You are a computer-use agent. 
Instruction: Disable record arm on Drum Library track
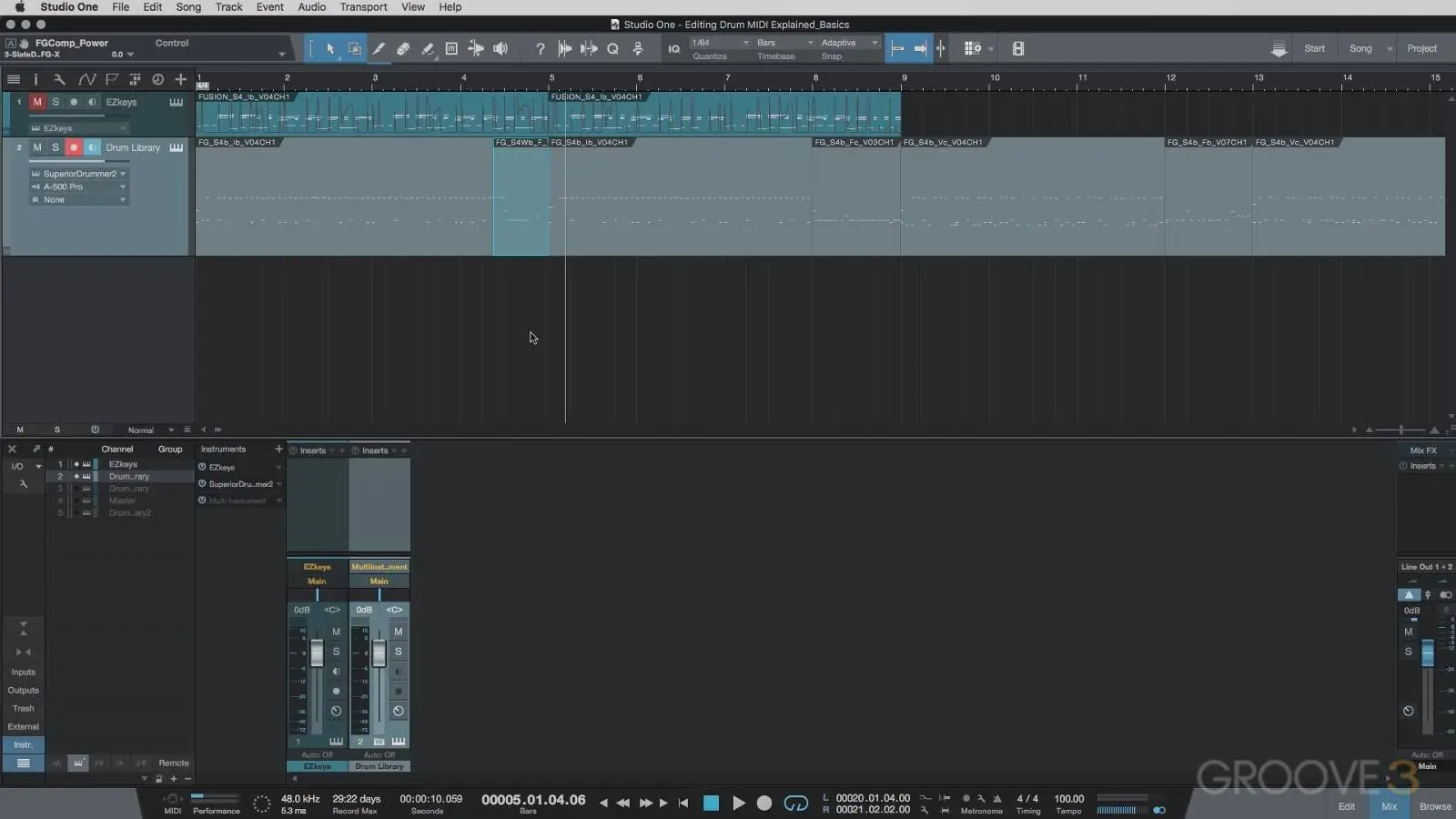(74, 147)
